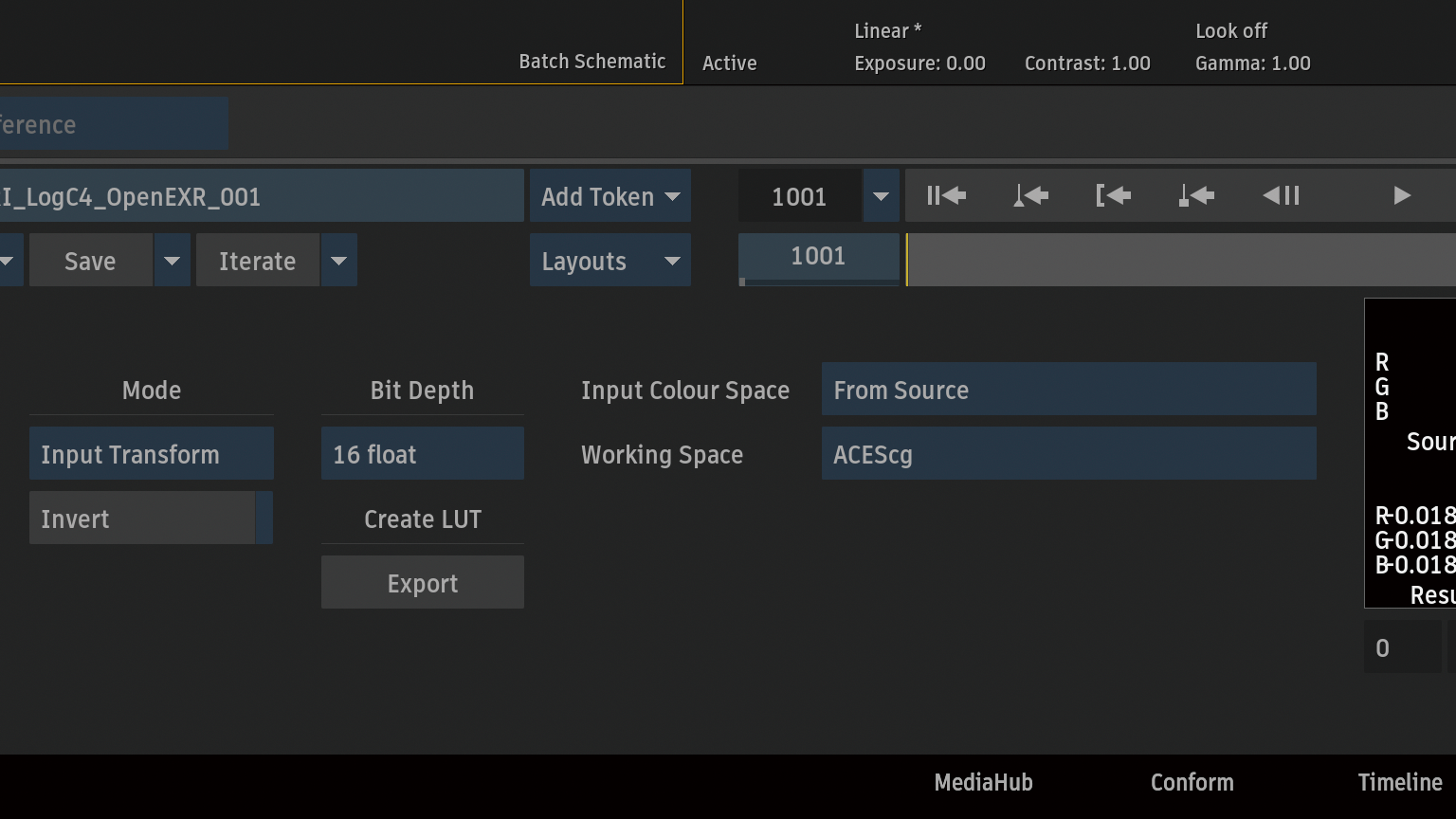Step back one frame with the transport icon

pyautogui.click(x=1281, y=196)
